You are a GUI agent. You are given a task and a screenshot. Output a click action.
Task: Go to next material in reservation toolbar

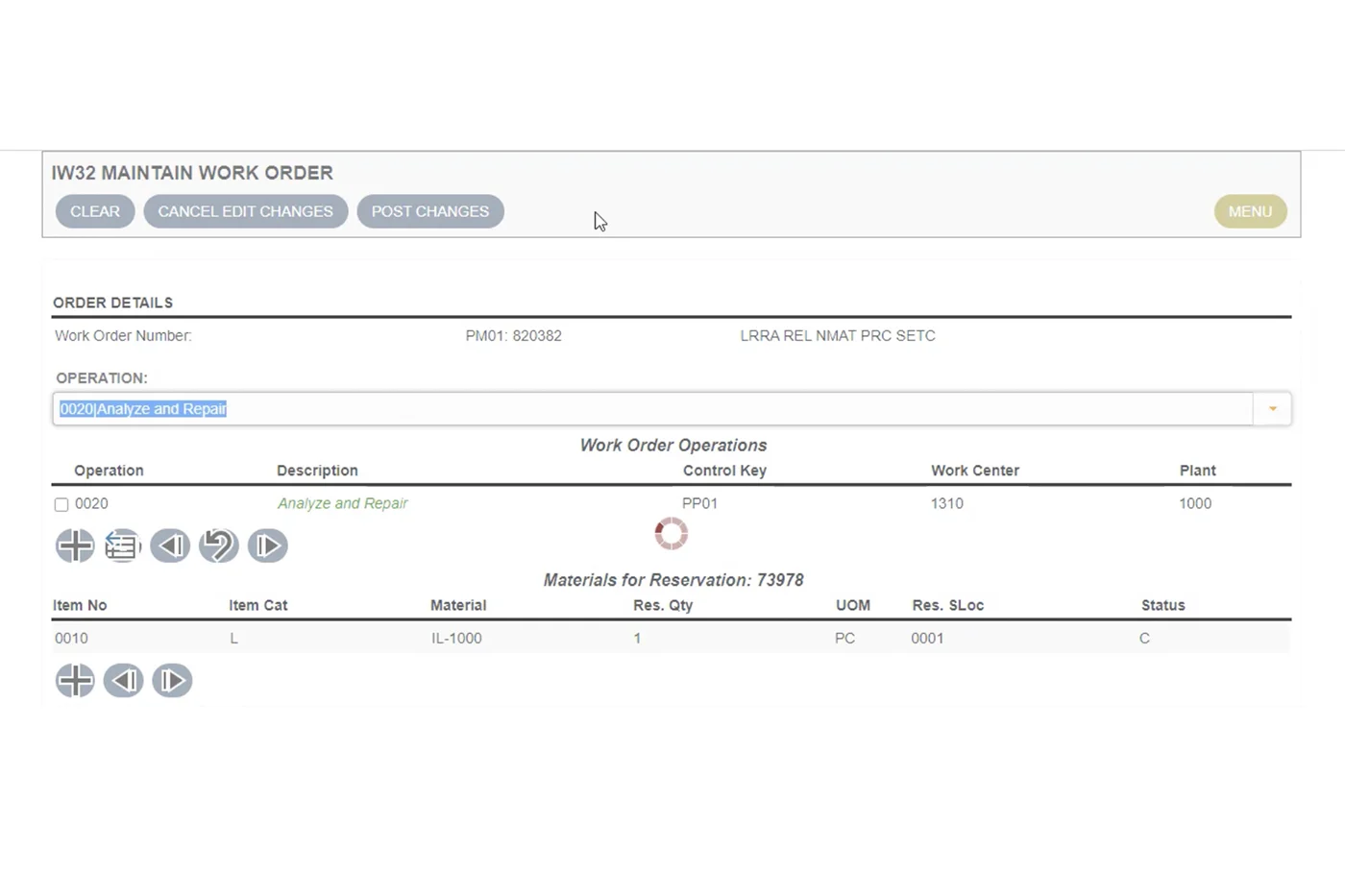click(x=172, y=680)
